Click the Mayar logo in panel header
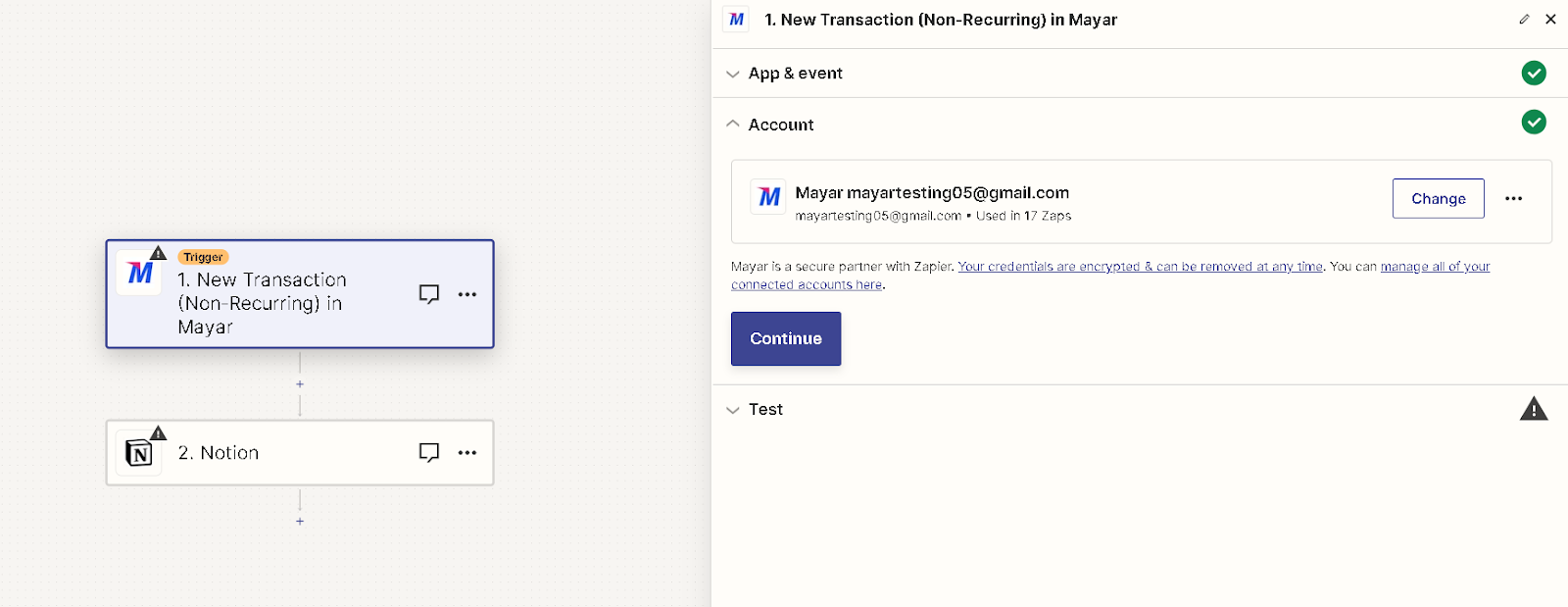The image size is (1568, 607). [737, 20]
